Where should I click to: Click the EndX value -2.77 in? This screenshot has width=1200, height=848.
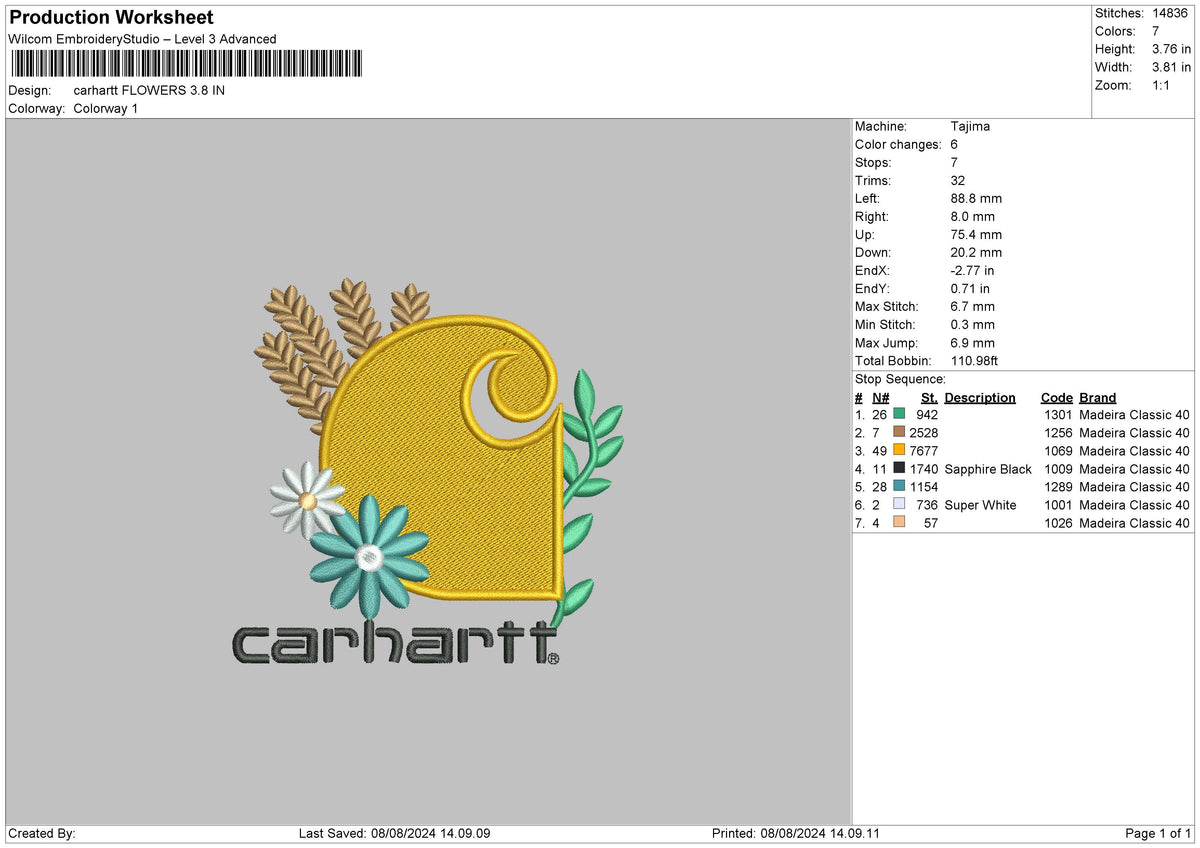click(972, 271)
